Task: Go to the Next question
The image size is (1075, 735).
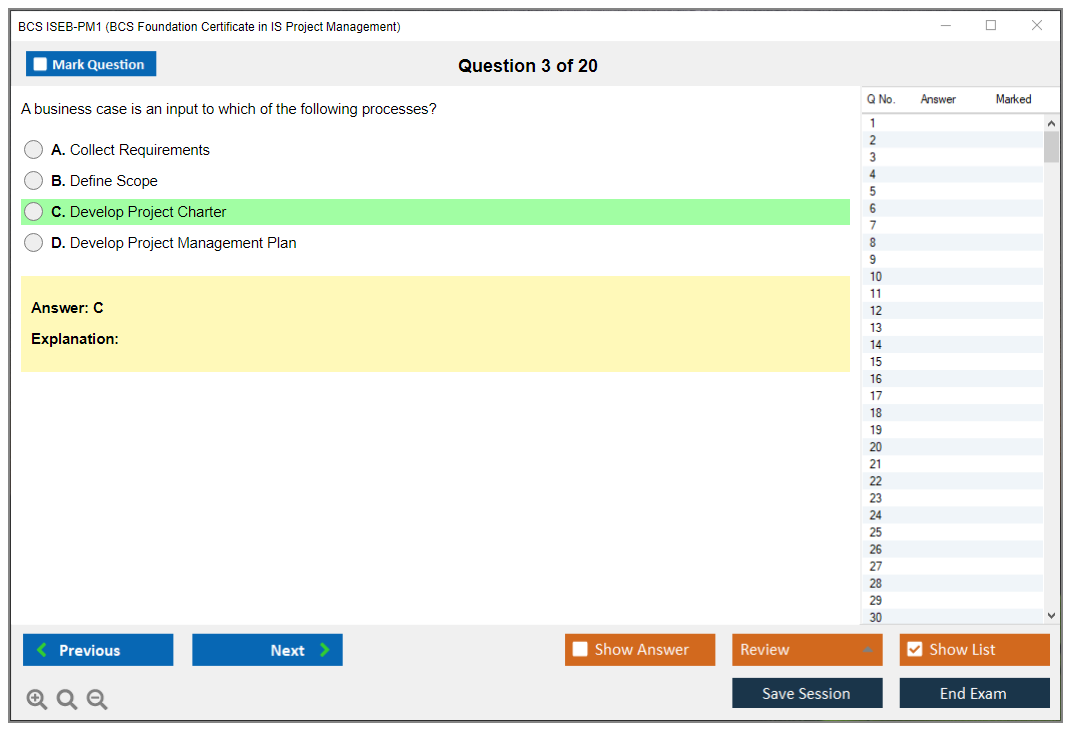Action: [x=267, y=650]
